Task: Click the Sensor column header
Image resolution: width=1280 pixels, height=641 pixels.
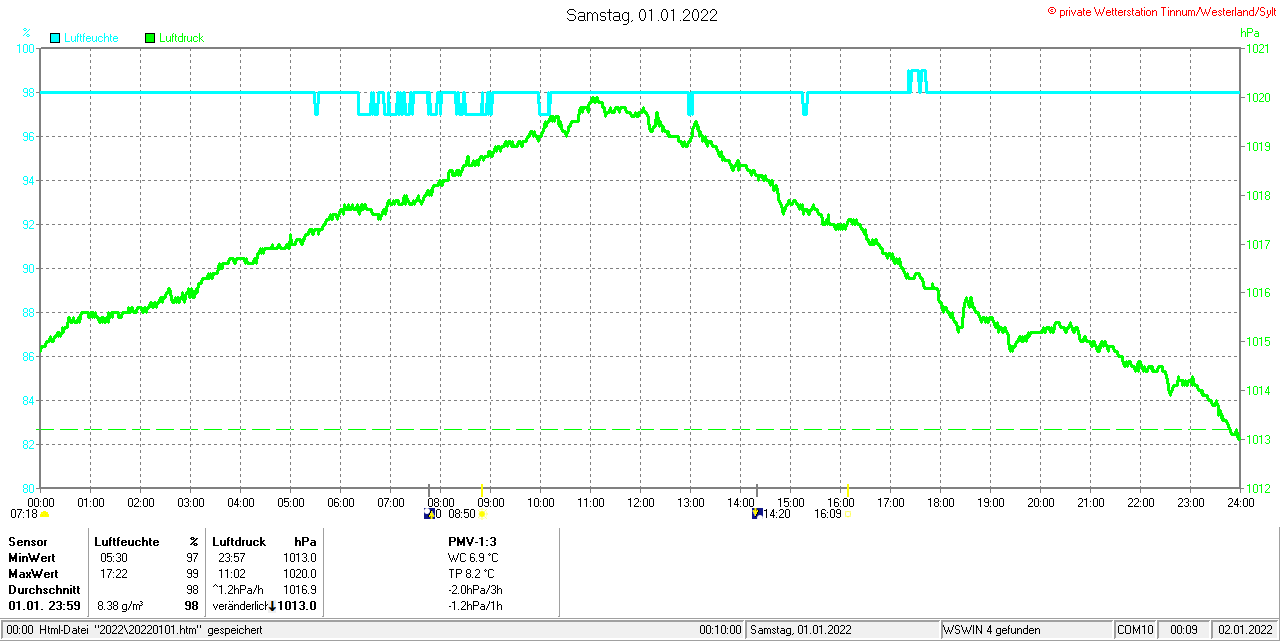Action: (x=28, y=541)
